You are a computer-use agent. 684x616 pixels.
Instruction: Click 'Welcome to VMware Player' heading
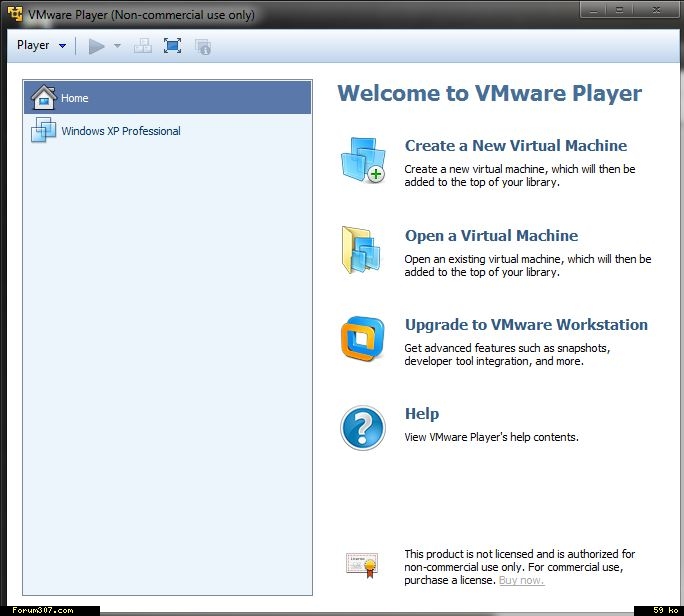pos(489,93)
